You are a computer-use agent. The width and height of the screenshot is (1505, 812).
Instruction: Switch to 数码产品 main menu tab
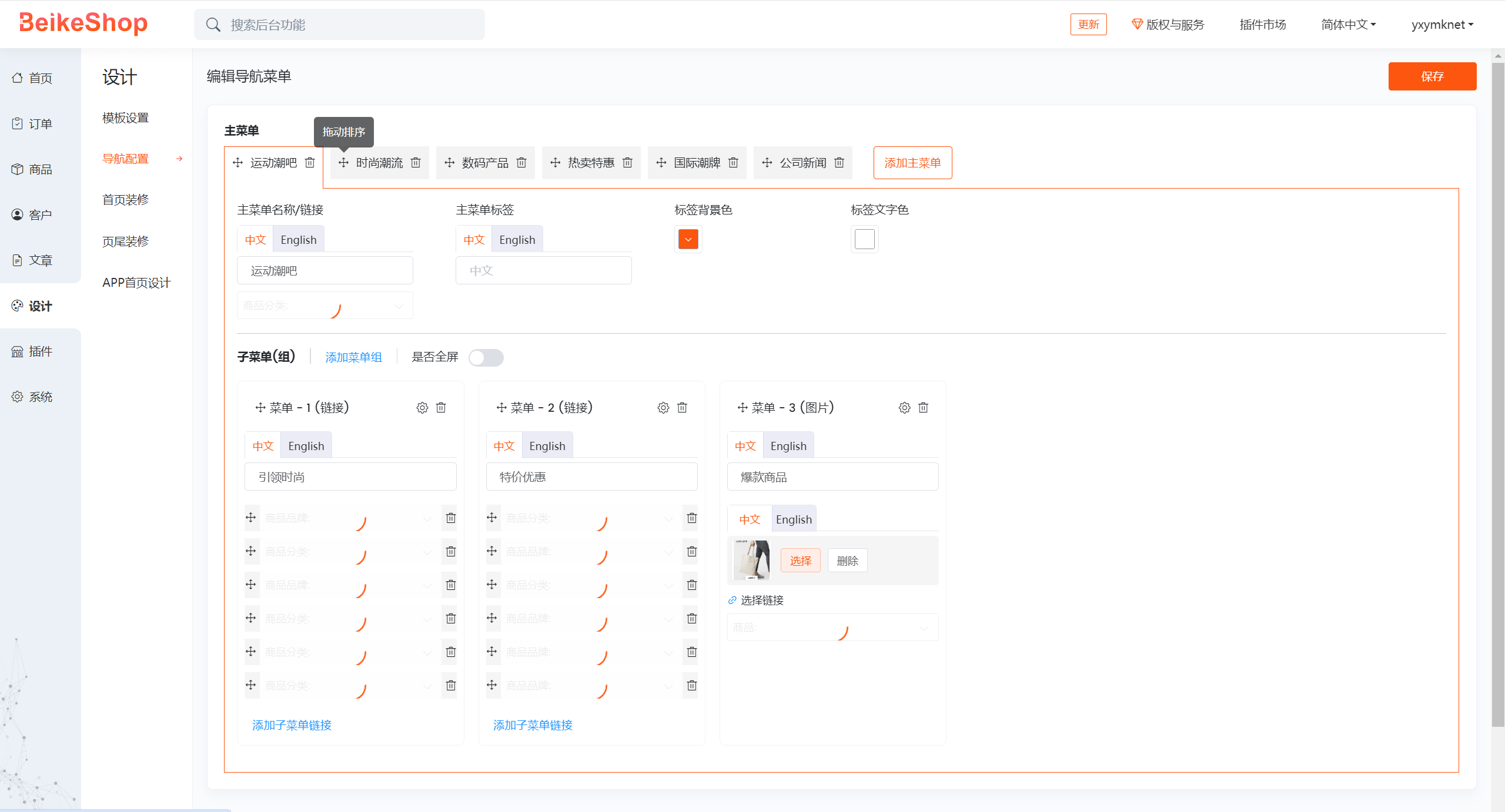tap(486, 163)
